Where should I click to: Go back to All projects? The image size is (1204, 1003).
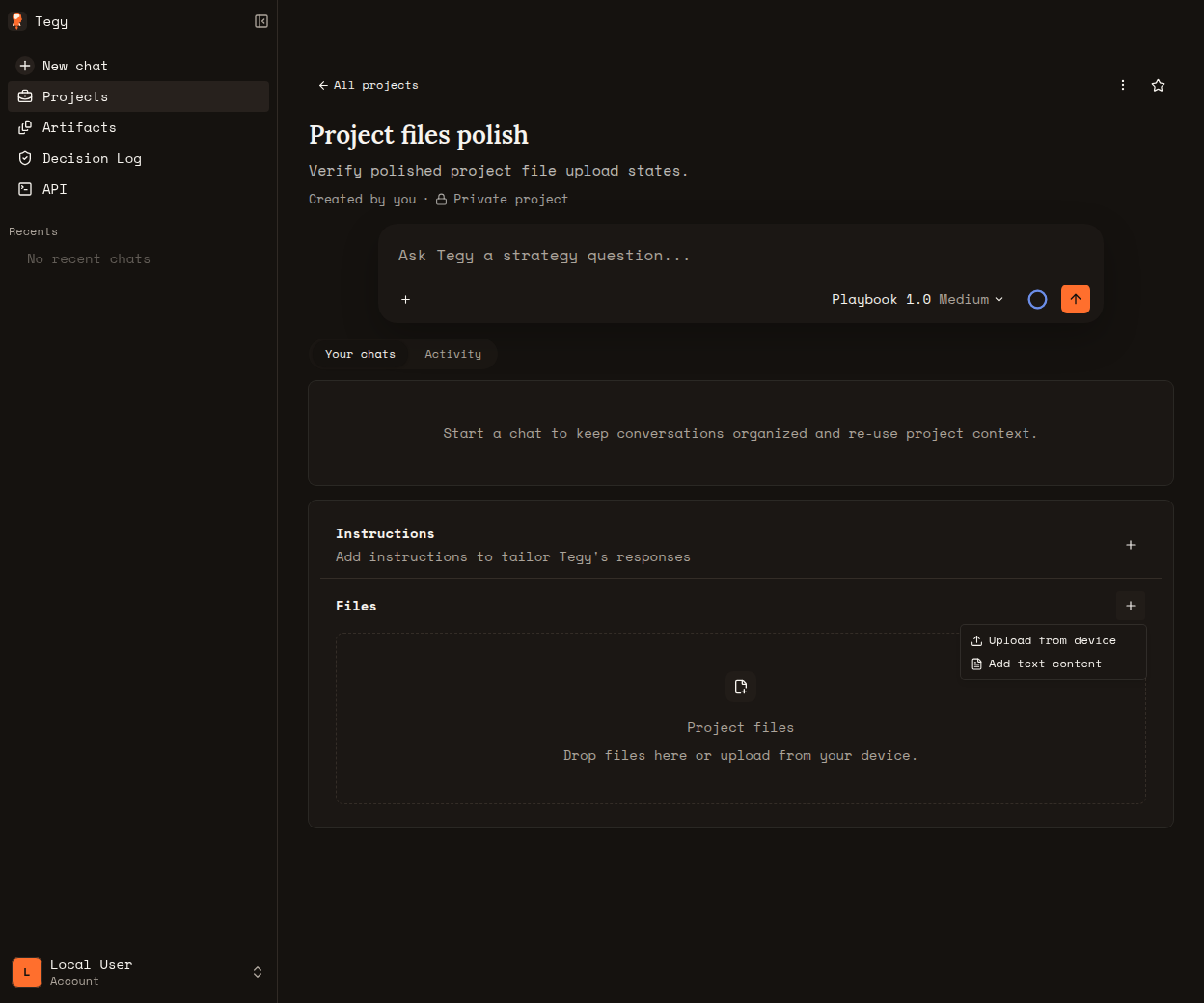click(368, 85)
